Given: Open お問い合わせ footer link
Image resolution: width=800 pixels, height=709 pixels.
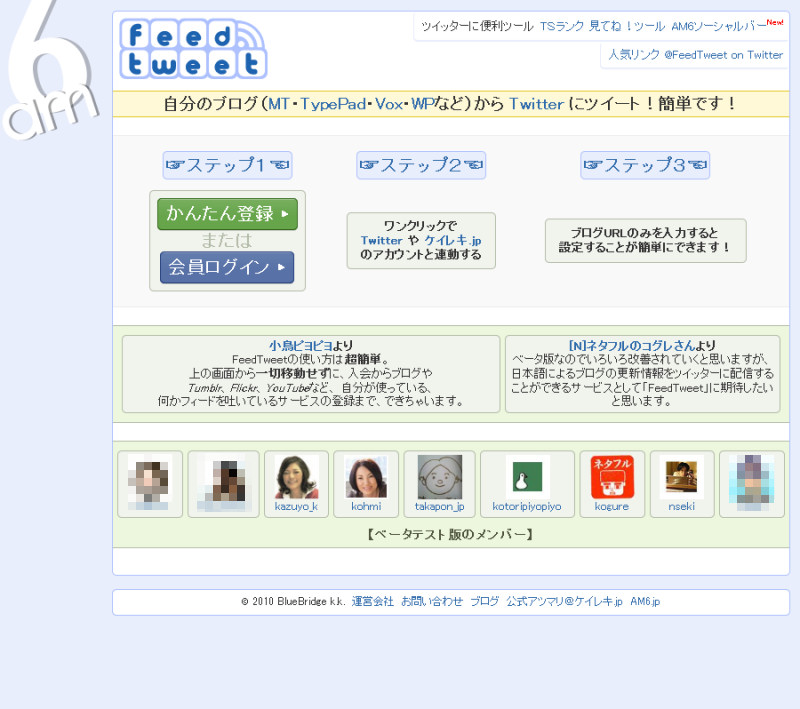Looking at the screenshot, I should pos(432,602).
